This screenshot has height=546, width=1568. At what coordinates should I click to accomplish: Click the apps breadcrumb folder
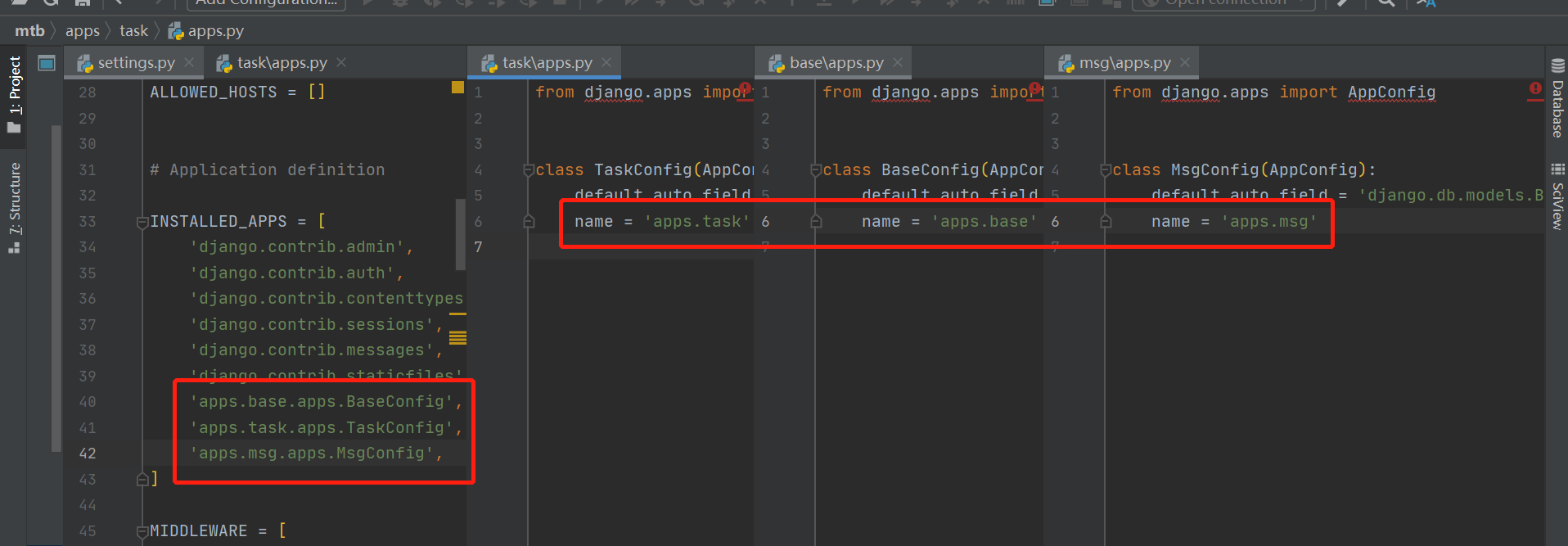(83, 31)
